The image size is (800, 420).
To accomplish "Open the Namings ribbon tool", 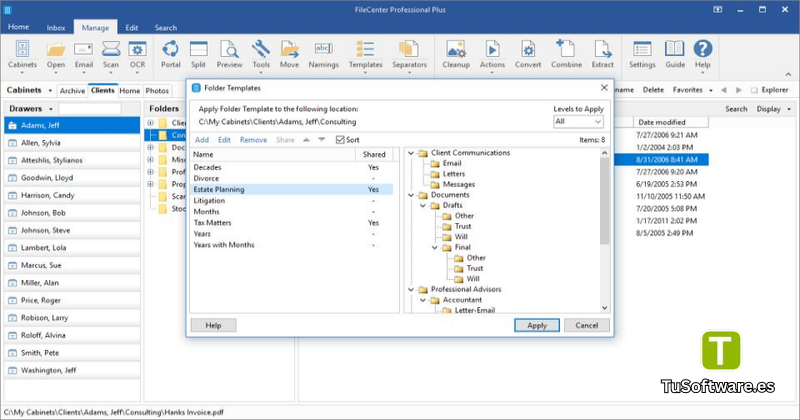I will [323, 55].
